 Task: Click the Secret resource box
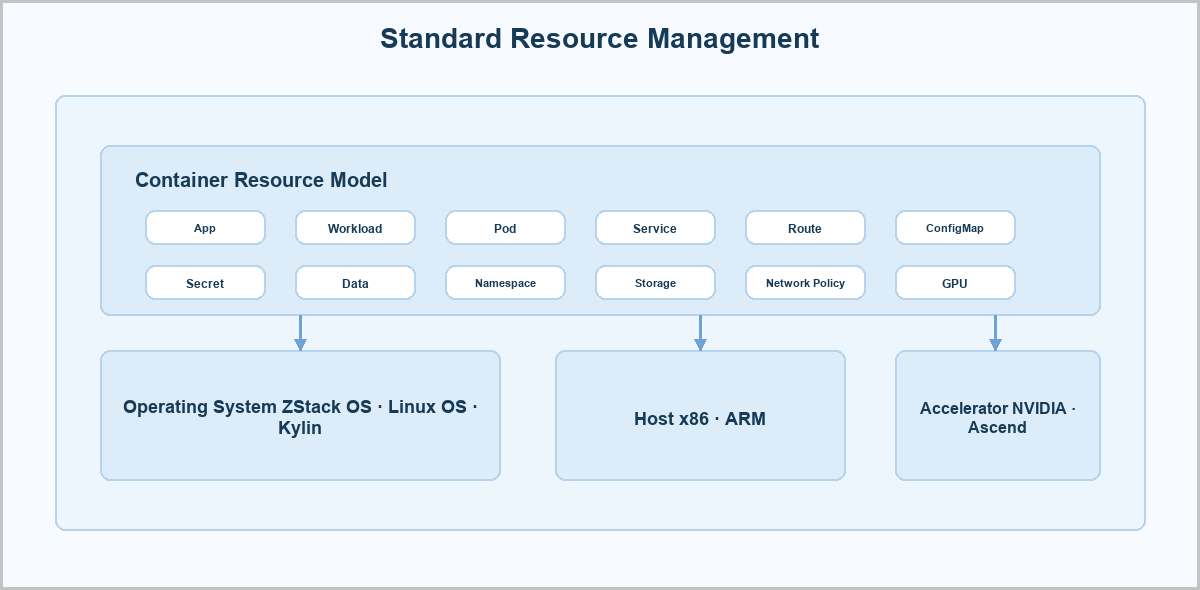point(205,283)
